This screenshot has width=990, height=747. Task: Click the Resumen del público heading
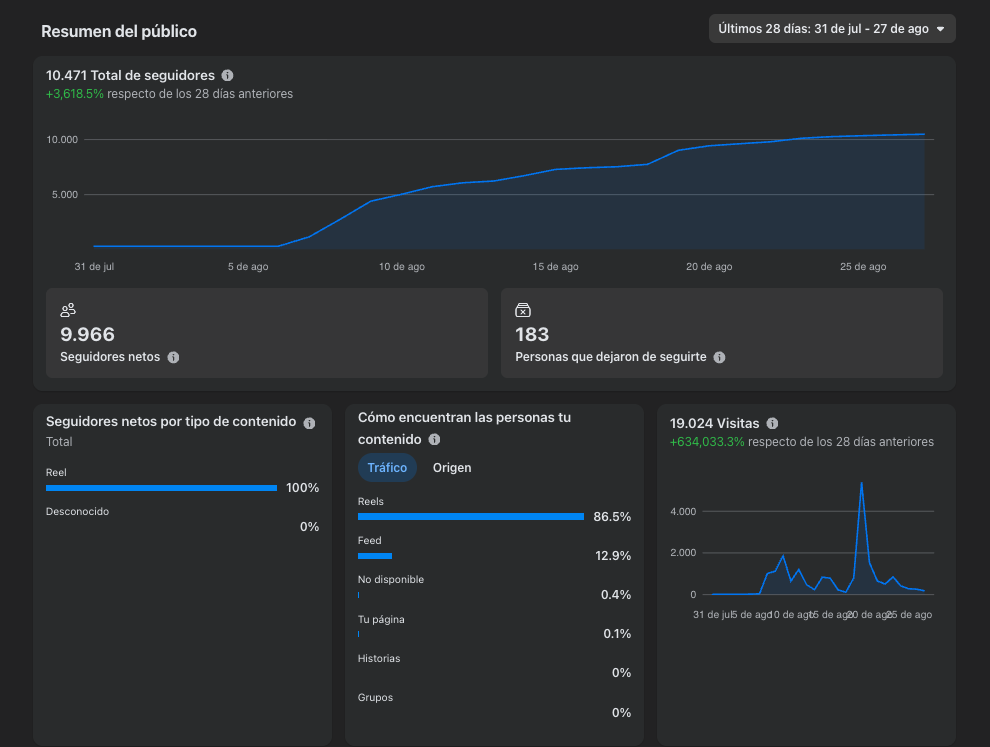click(119, 32)
